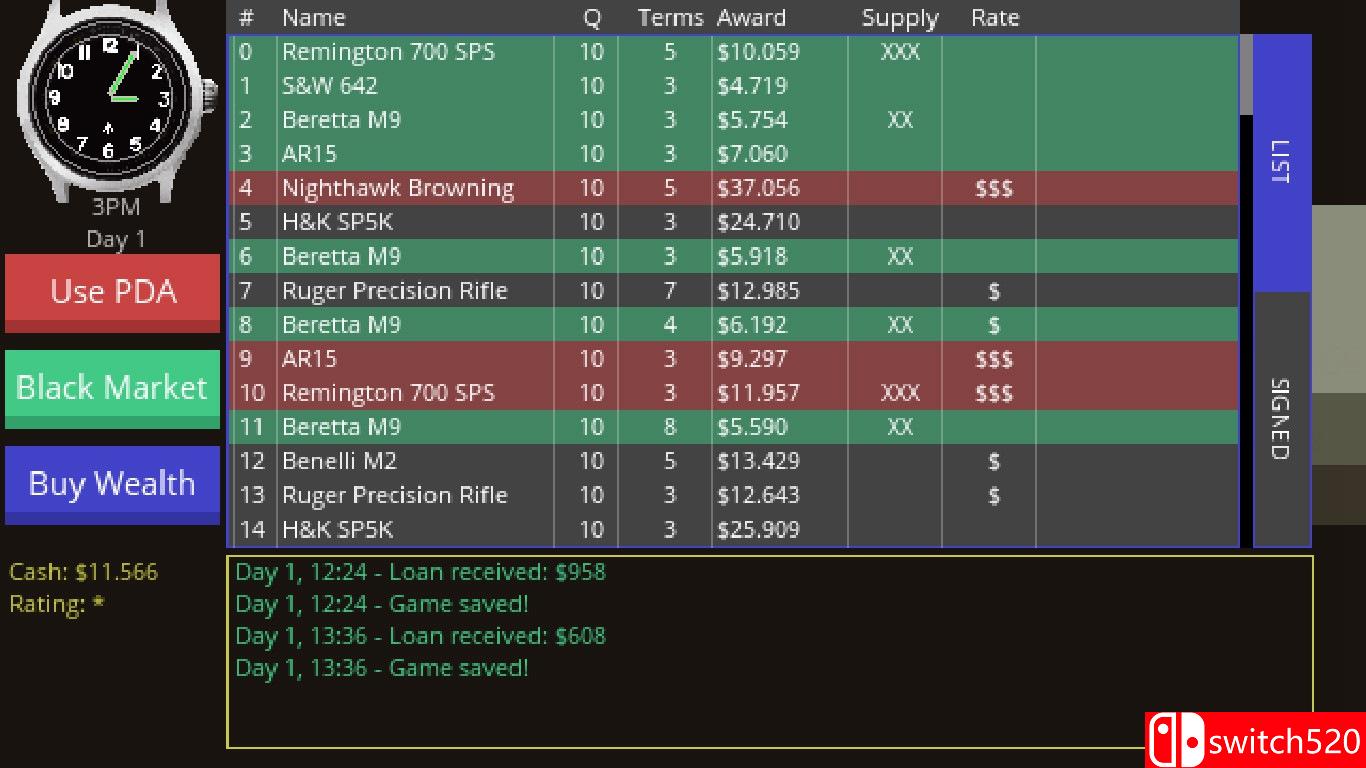Select the Benelli M2 contract row
This screenshot has height=768, width=1366.
[339, 461]
